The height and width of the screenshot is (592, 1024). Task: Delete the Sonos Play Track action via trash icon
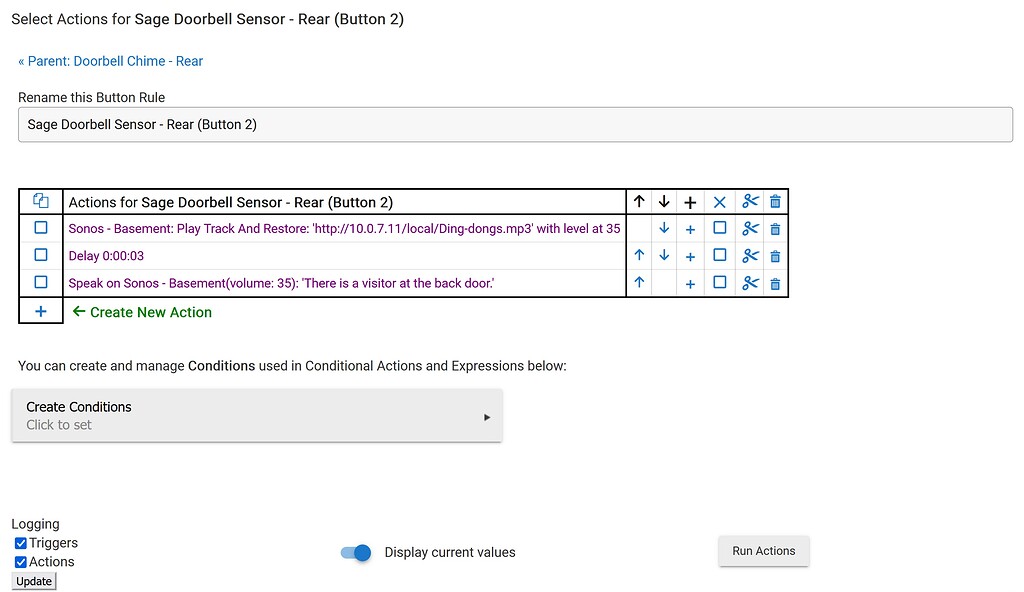coord(775,228)
